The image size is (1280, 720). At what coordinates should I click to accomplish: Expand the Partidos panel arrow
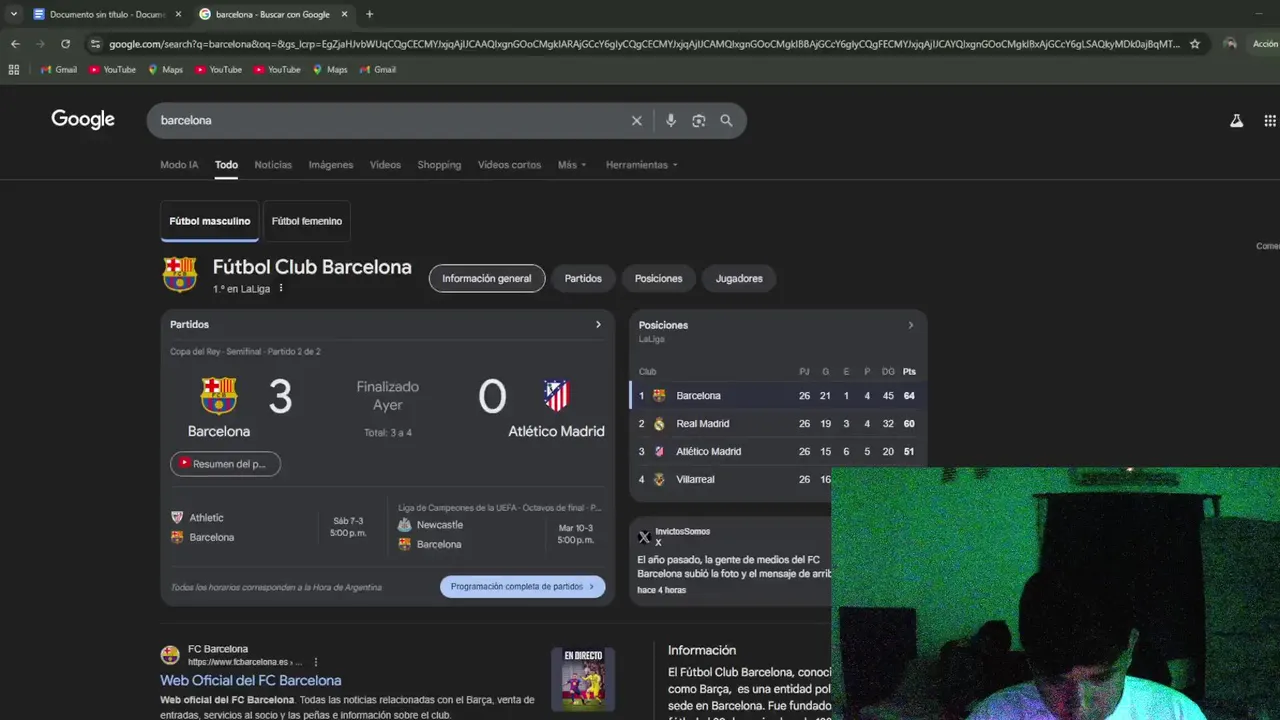(598, 325)
